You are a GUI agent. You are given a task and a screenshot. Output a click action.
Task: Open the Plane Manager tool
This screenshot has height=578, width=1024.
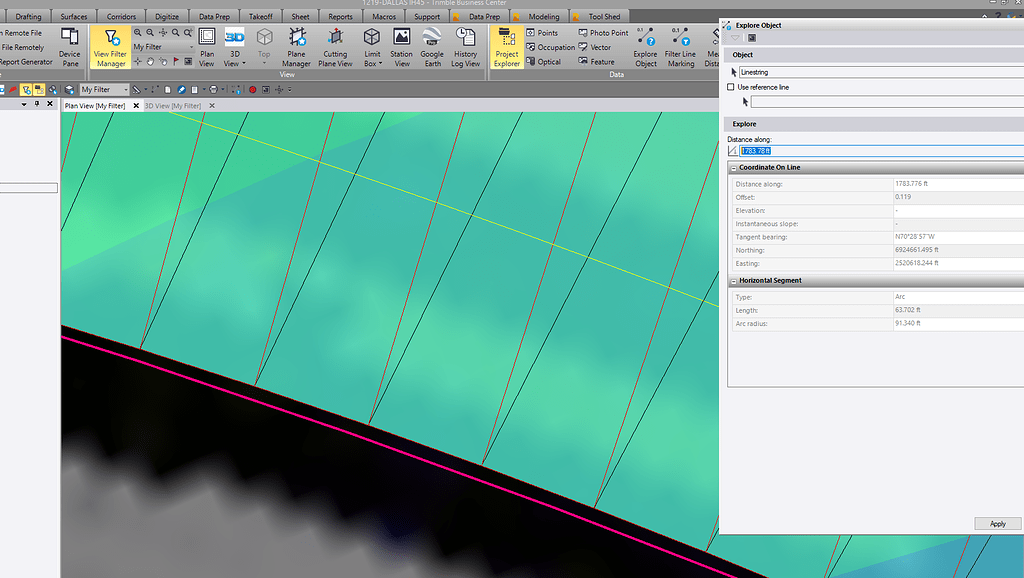296,47
